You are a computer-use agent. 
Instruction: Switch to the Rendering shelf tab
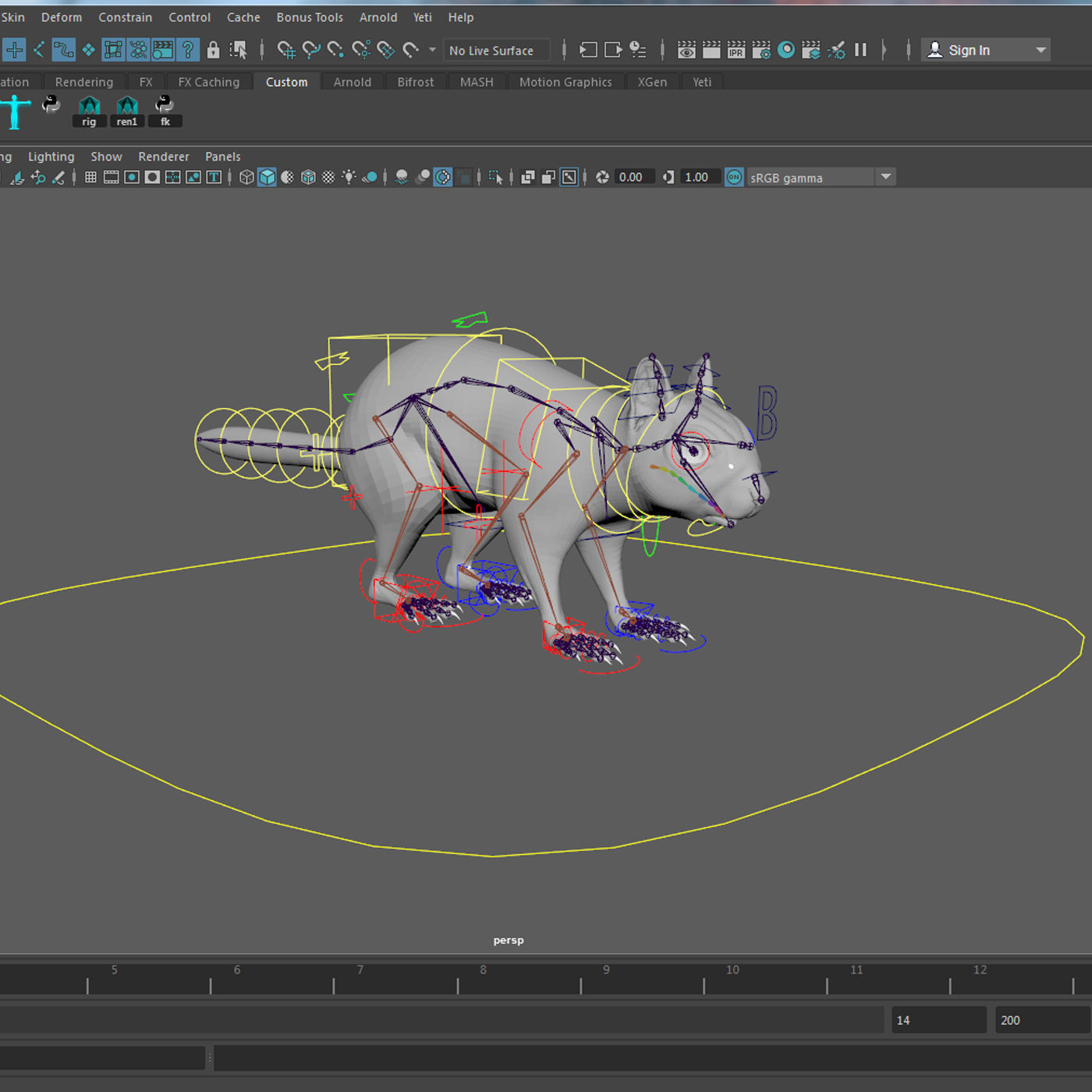[x=84, y=82]
